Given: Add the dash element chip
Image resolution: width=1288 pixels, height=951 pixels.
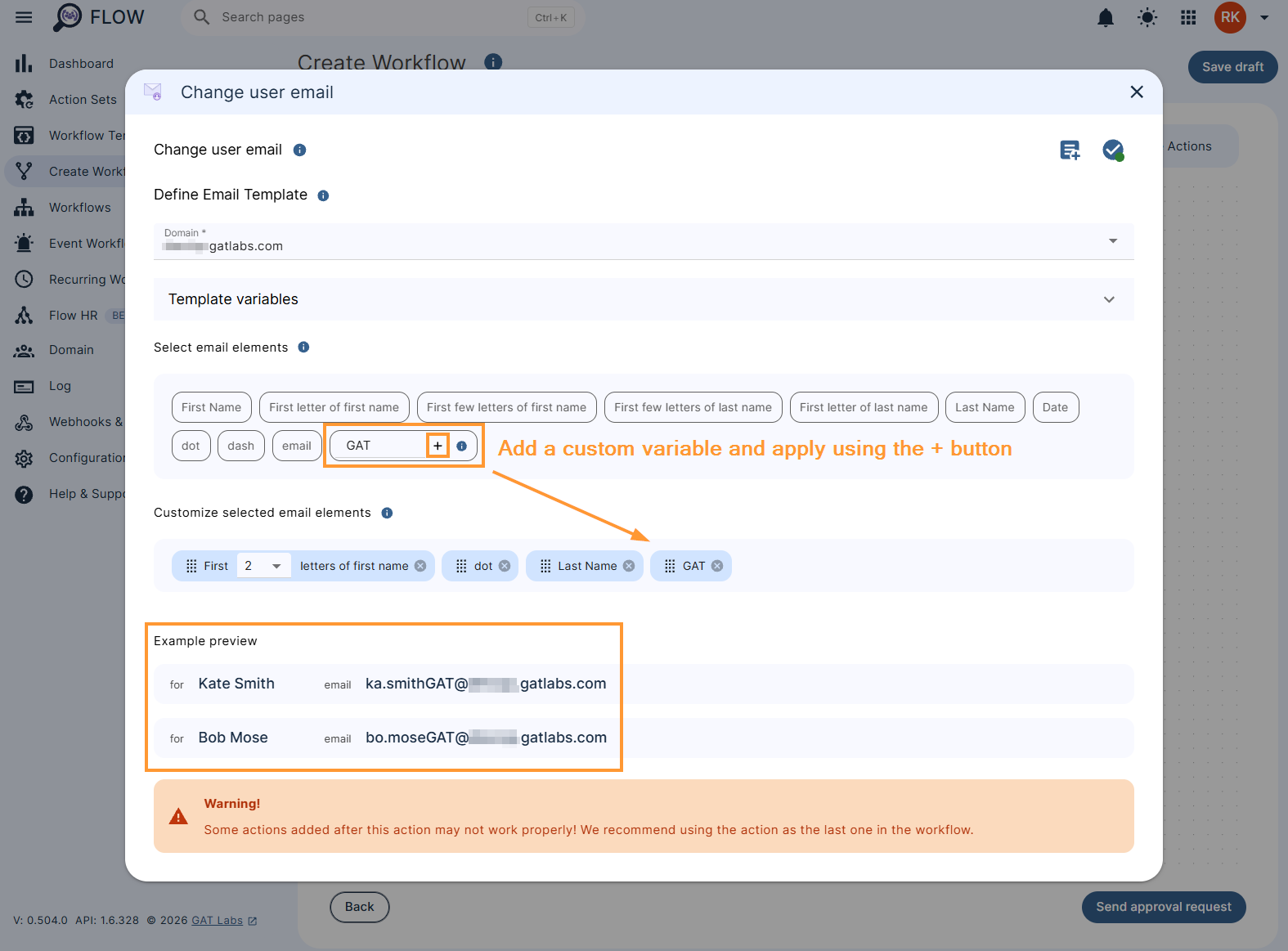Looking at the screenshot, I should (x=240, y=446).
